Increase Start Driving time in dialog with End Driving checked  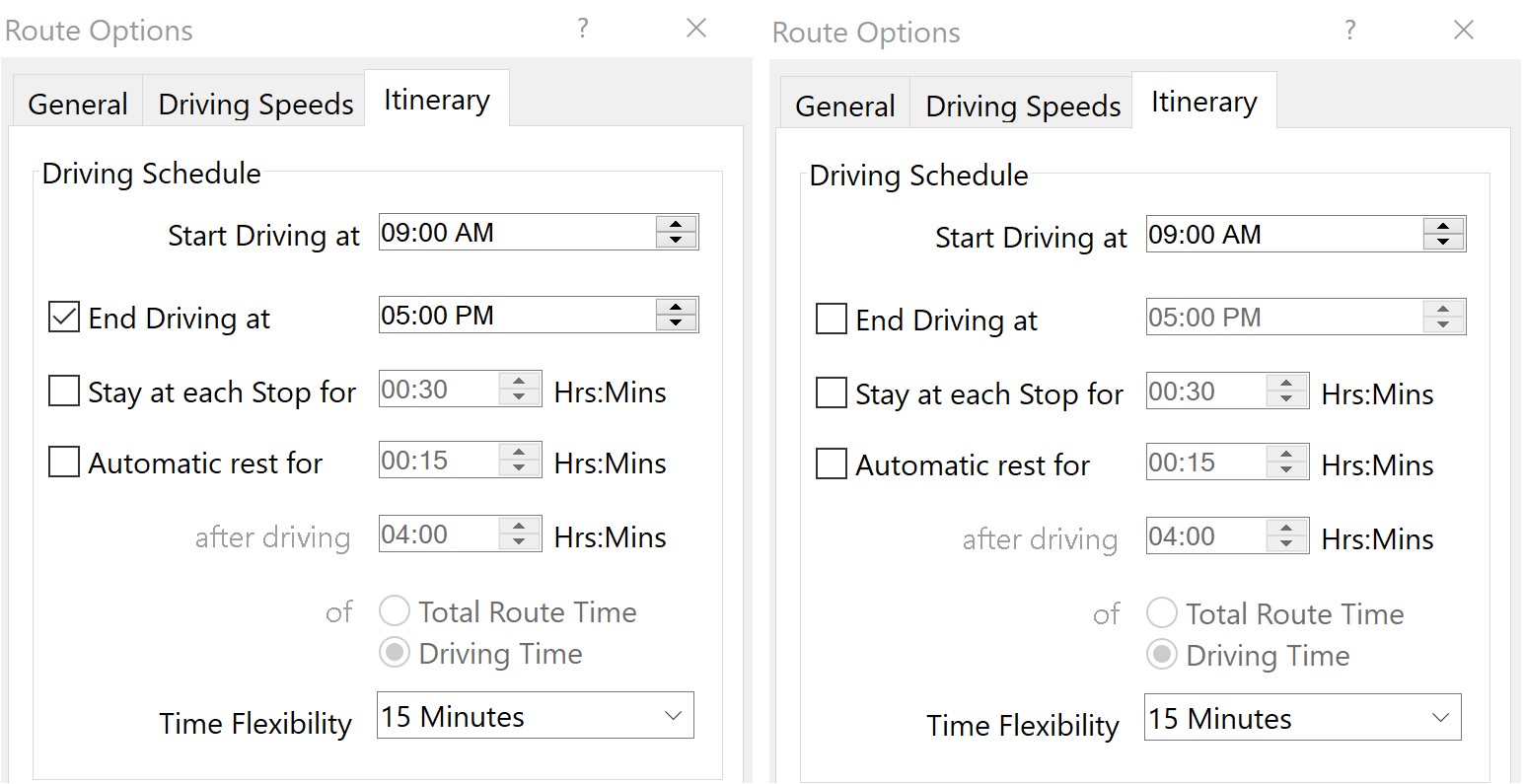coord(676,225)
